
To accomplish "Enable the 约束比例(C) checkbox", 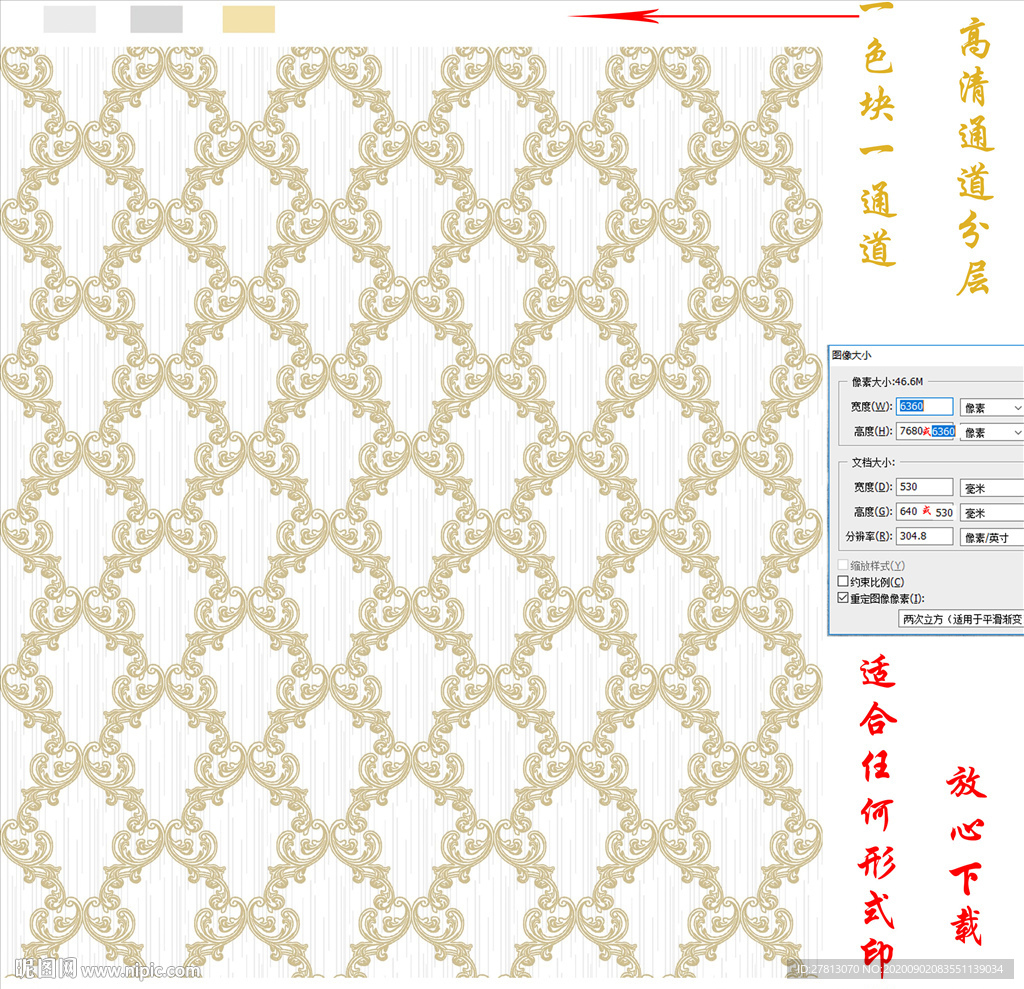I will [x=843, y=581].
